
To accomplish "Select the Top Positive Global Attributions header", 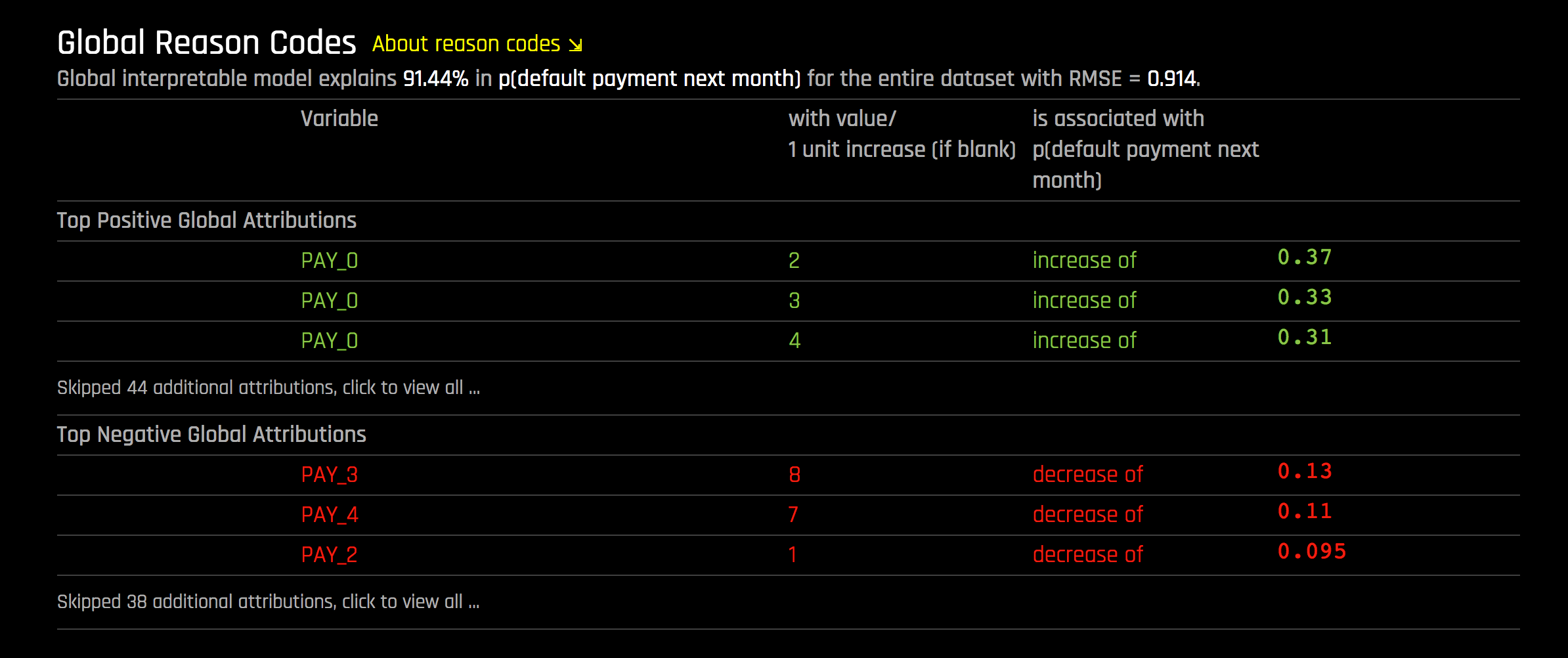I will (x=206, y=221).
